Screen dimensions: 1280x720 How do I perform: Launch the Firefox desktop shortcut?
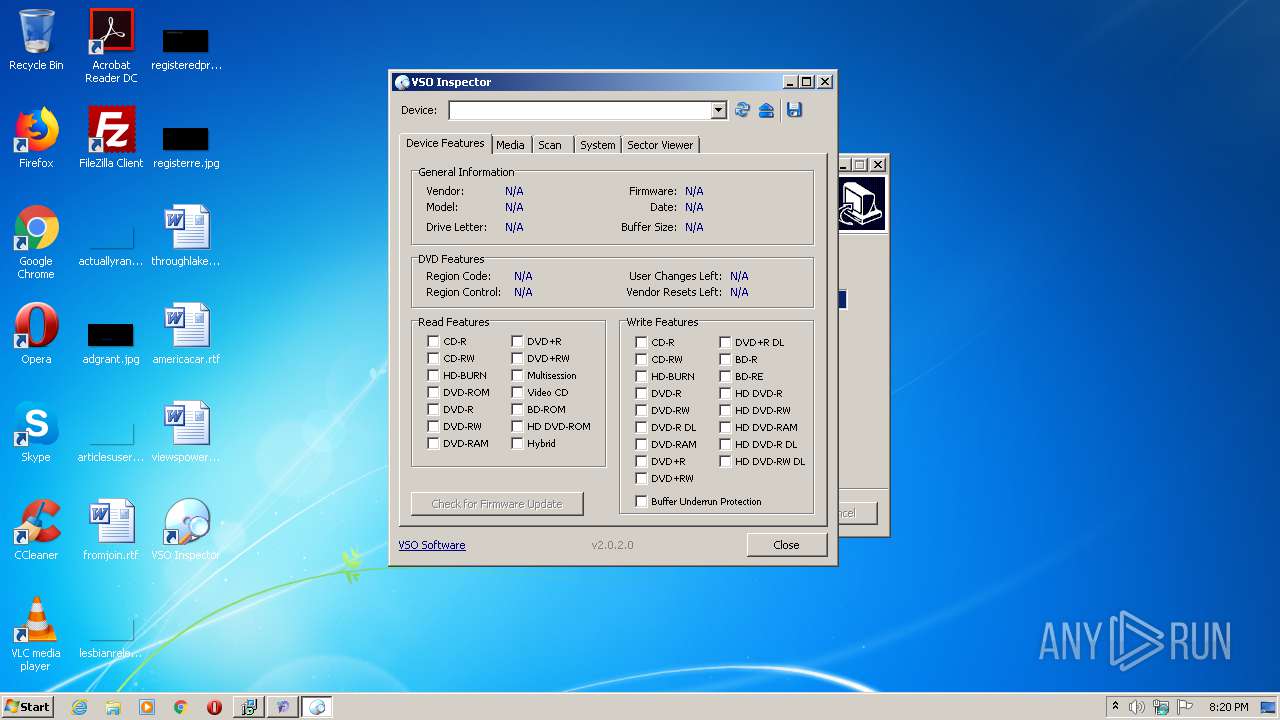coord(36,138)
